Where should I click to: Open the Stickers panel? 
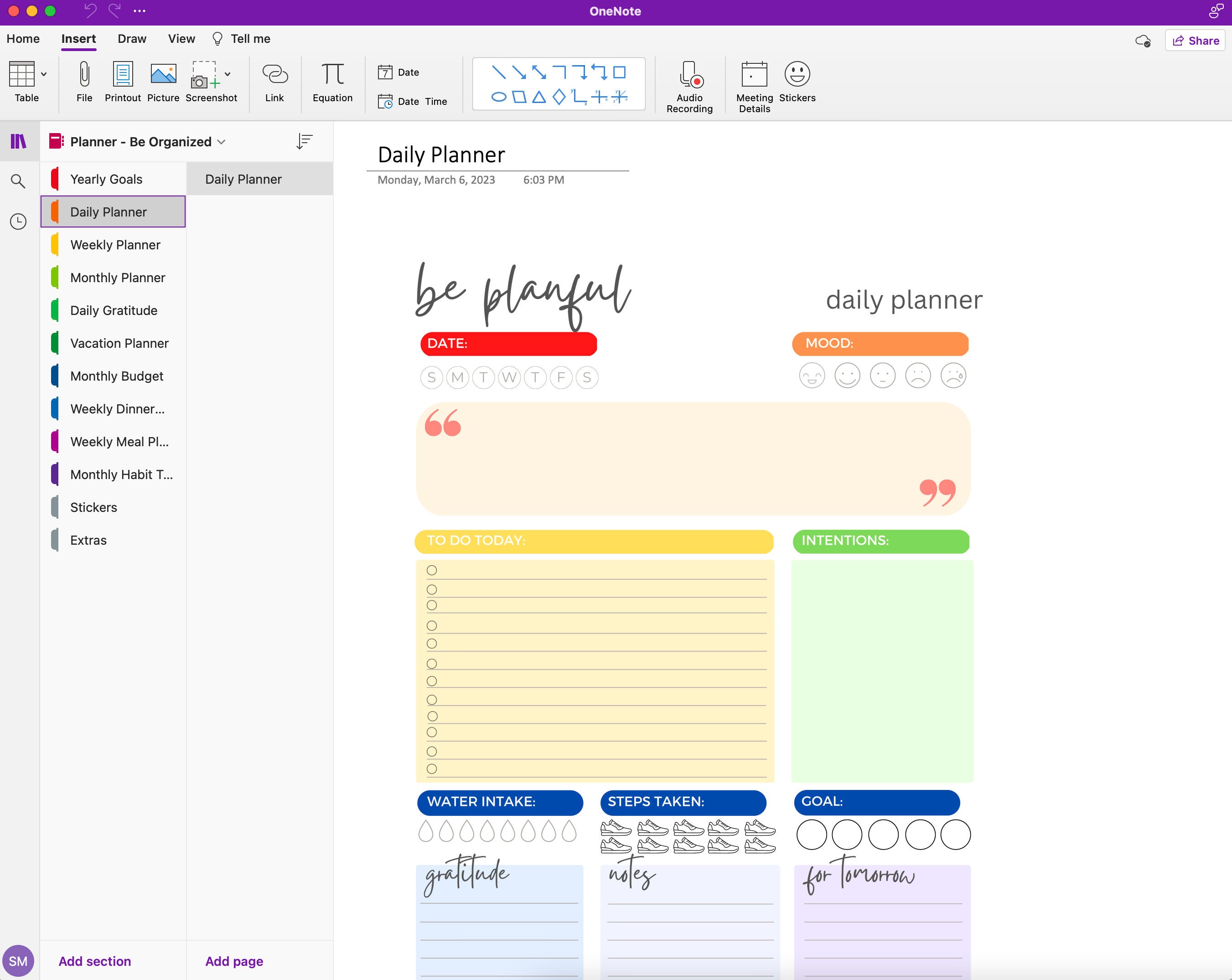pyautogui.click(x=797, y=83)
